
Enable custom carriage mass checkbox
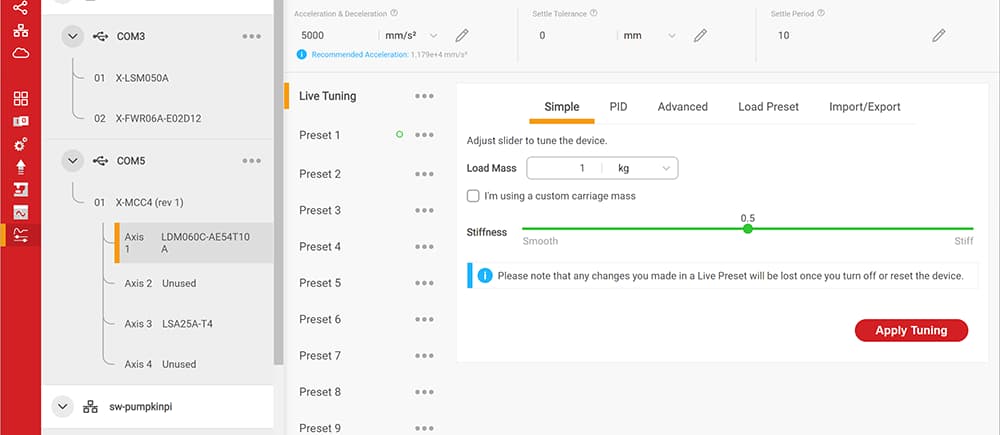pyautogui.click(x=473, y=196)
